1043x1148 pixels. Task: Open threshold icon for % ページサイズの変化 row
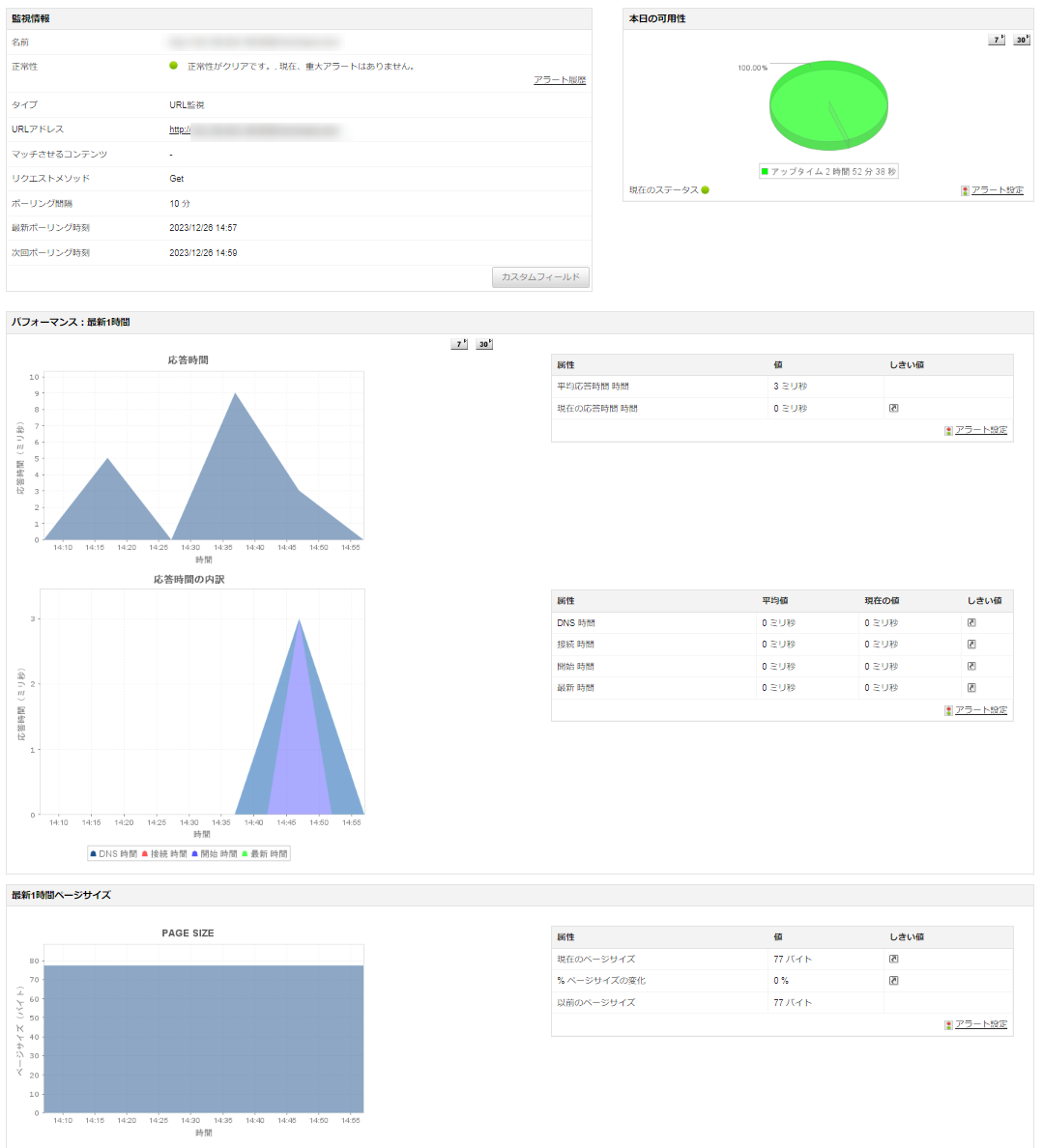(893, 980)
